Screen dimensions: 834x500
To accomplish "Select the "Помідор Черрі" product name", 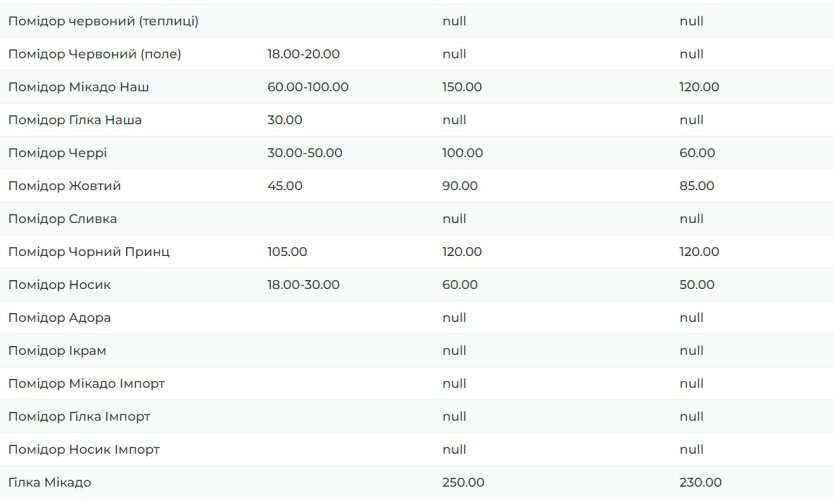I will pos(57,153).
